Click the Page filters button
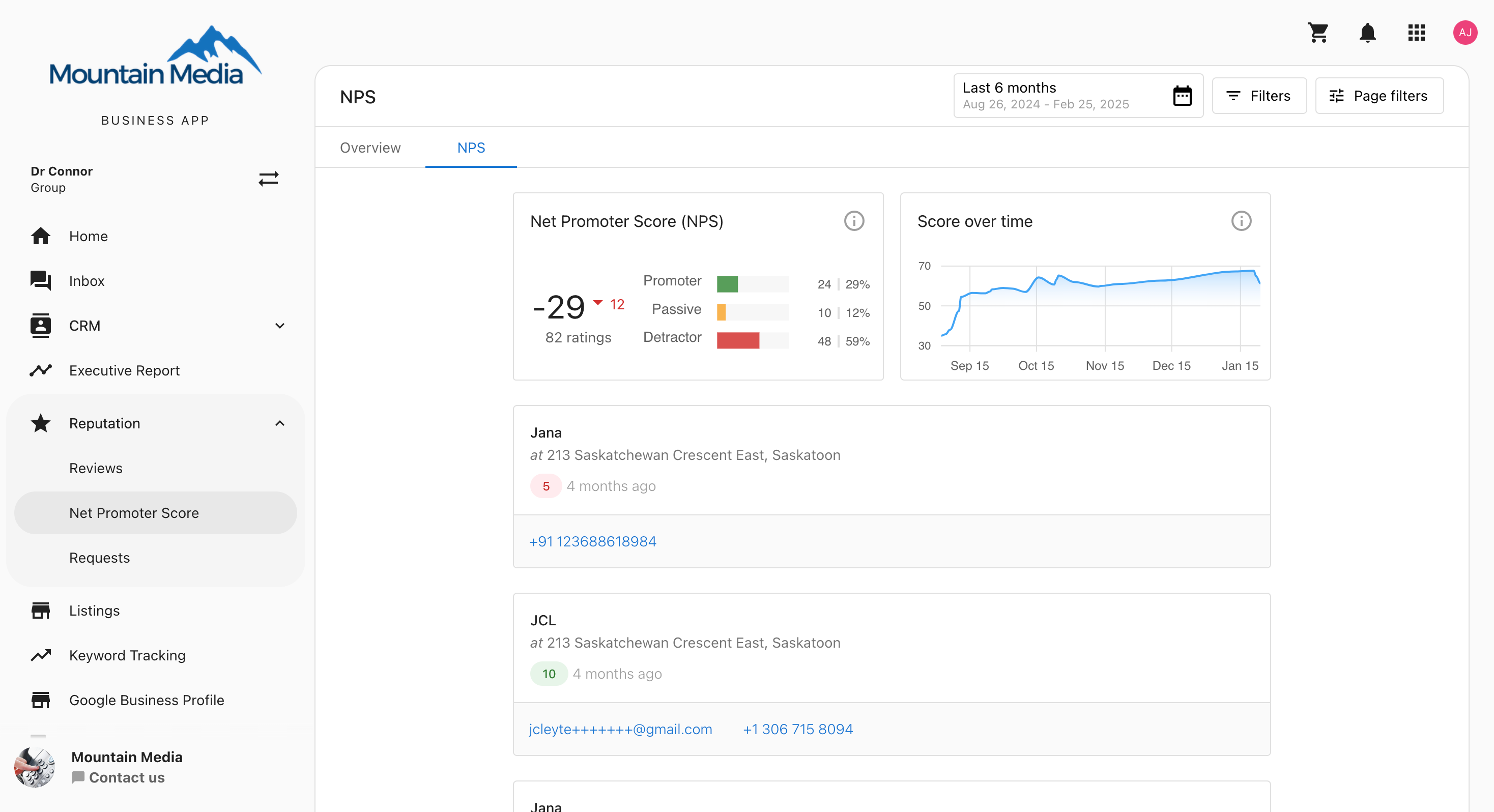1494x812 pixels. pyautogui.click(x=1379, y=96)
